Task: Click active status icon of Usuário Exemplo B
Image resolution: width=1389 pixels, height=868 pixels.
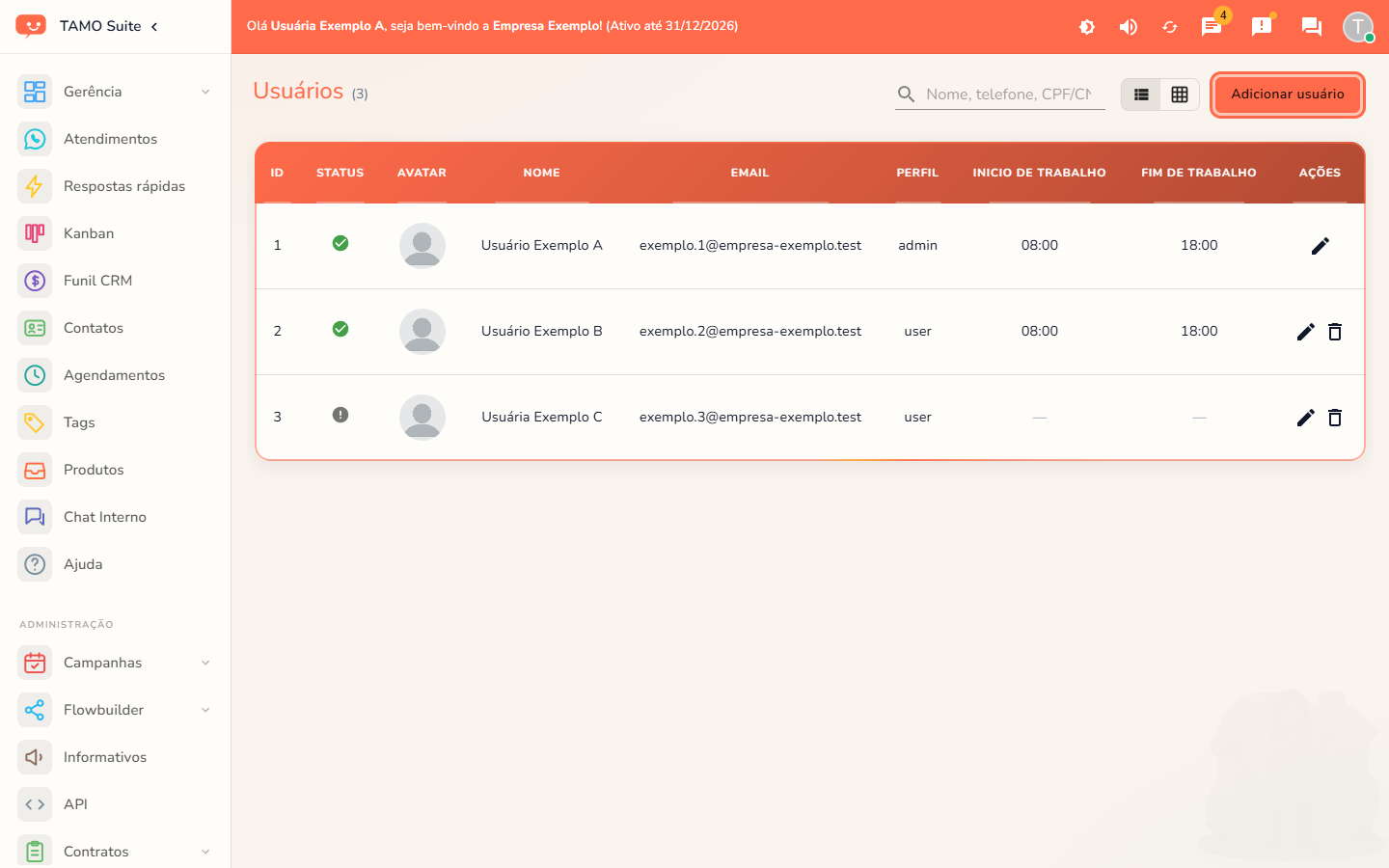Action: [x=340, y=329]
